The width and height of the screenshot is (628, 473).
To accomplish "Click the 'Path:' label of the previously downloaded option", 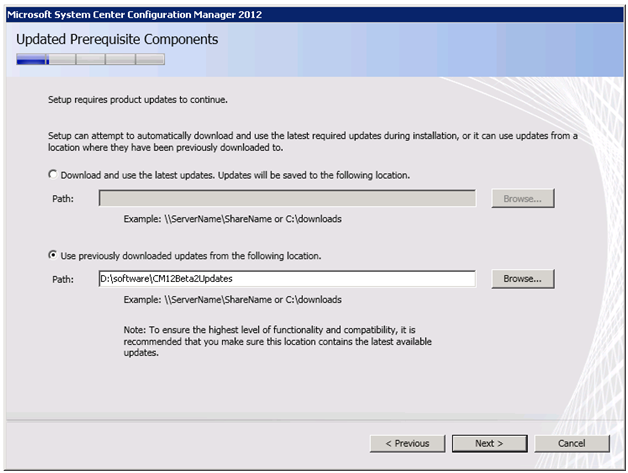I will point(63,279).
